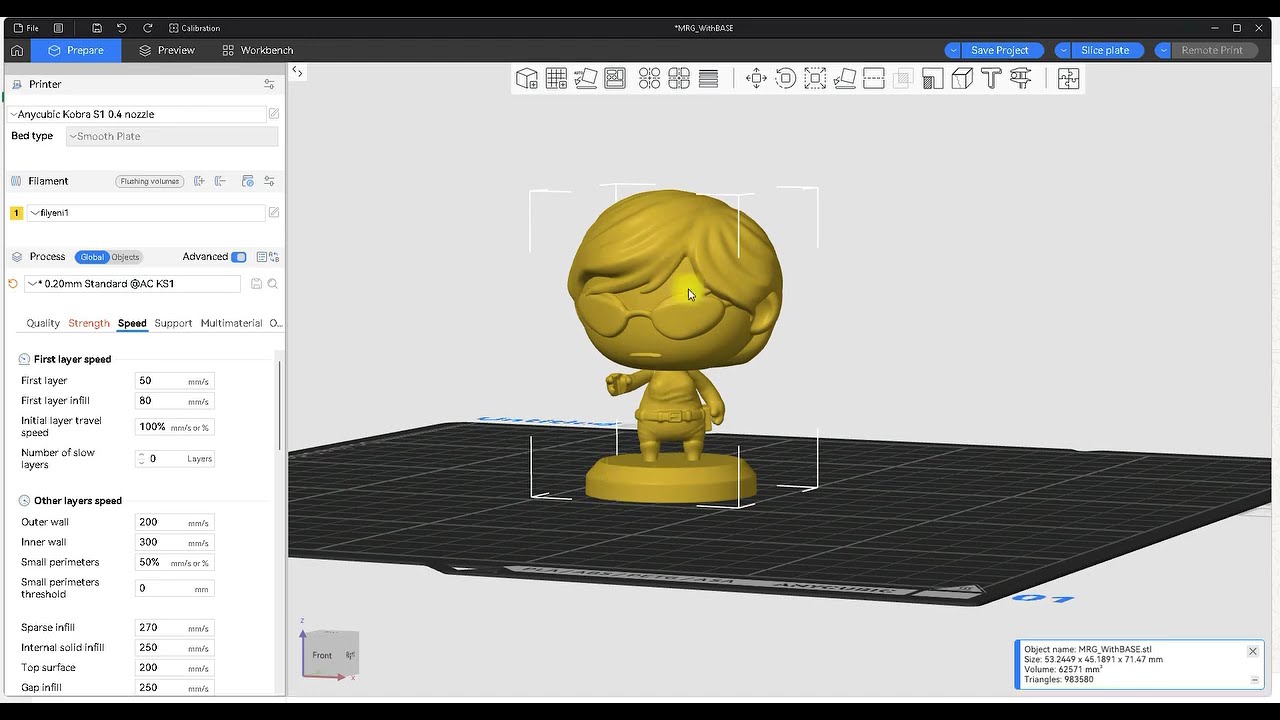Click the Save Project button
Screen dimensions: 1280x720
pyautogui.click(x=999, y=50)
